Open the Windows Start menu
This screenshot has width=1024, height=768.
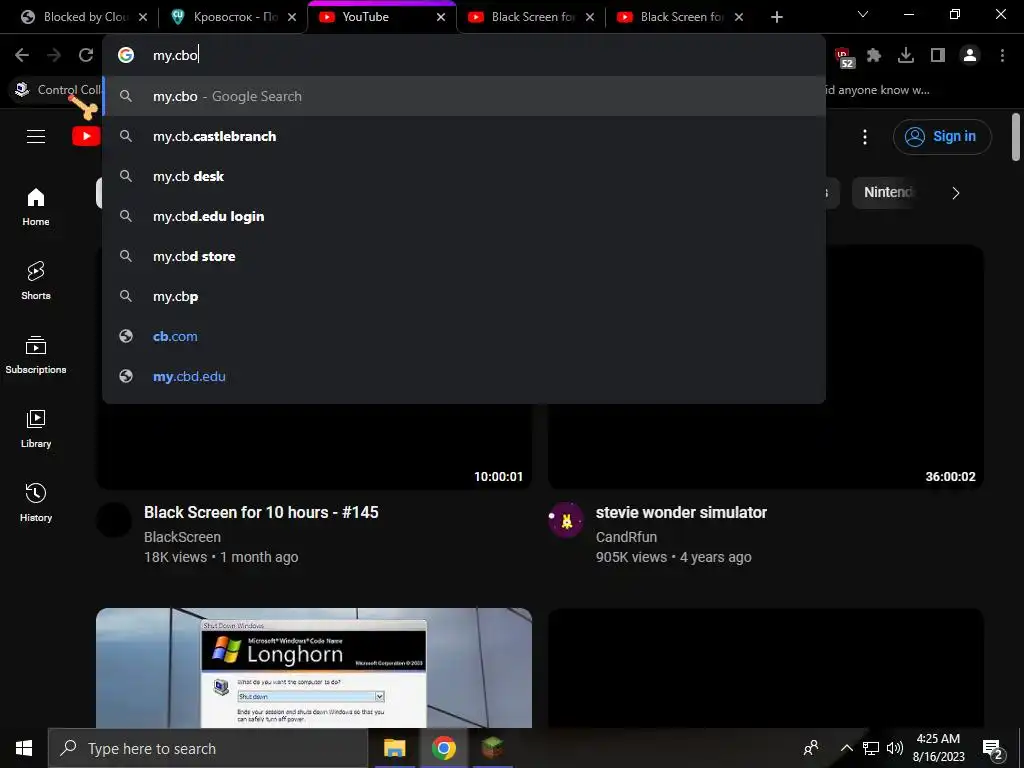(24, 748)
